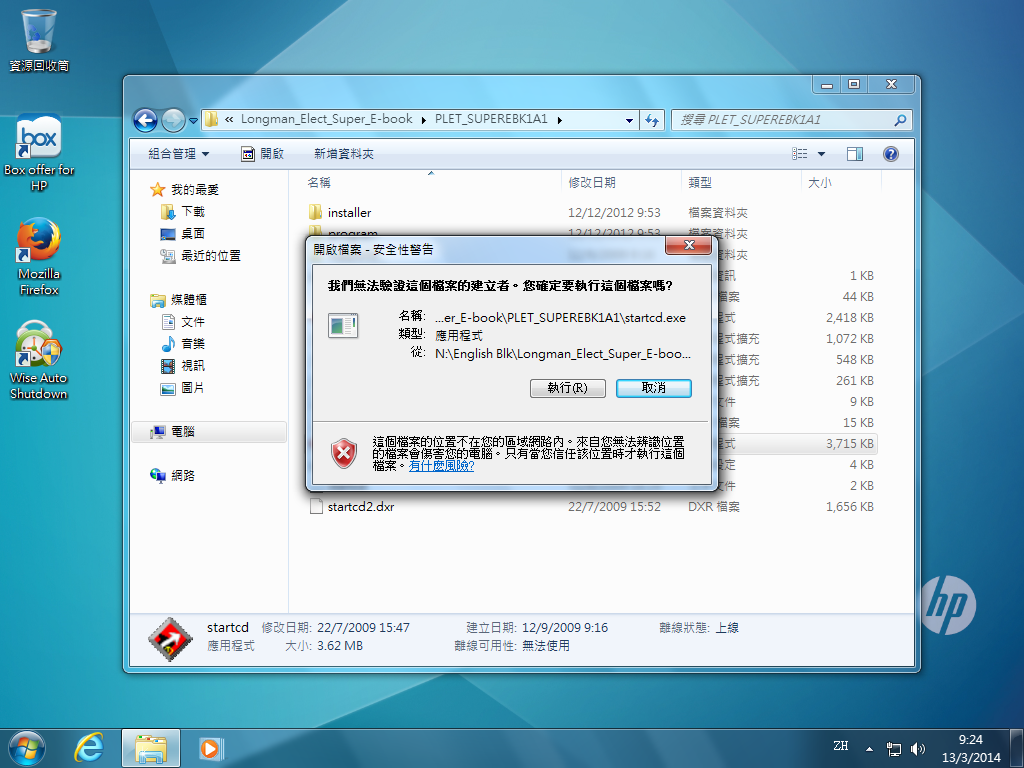Click the volume speaker tray icon
This screenshot has width=1024, height=768.
918,749
